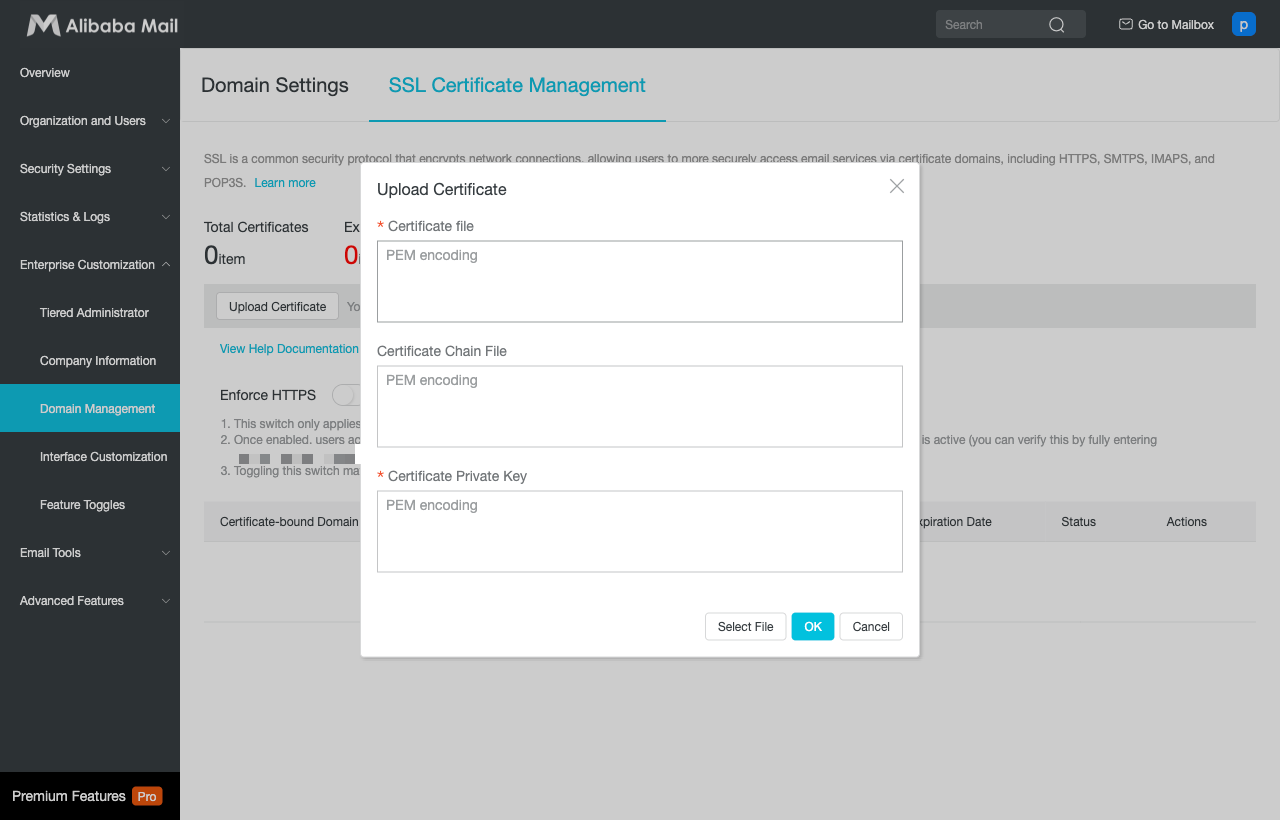Toggle the Enforce HTTPS switch
Screen dimensions: 1280x820
tap(346, 394)
